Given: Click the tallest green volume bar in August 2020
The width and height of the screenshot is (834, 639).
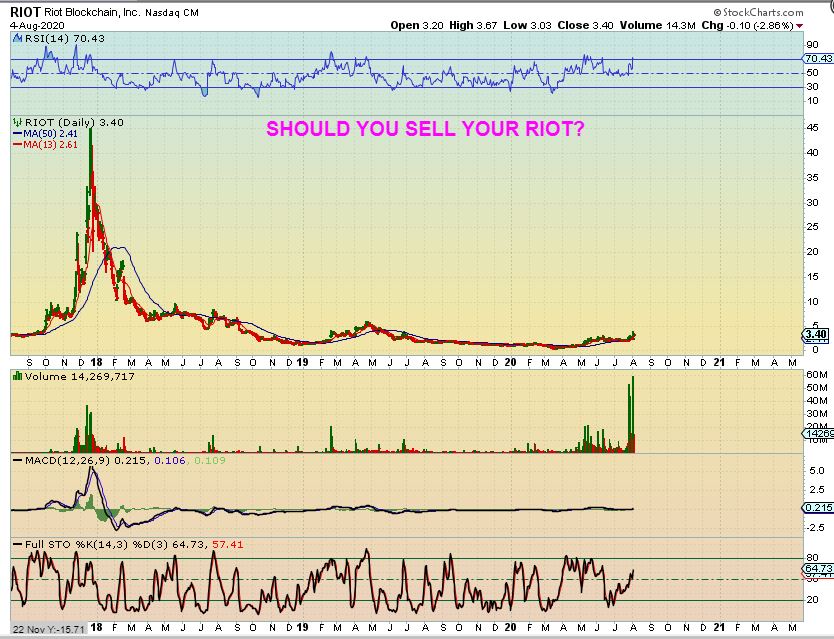Looking at the screenshot, I should coord(633,414).
